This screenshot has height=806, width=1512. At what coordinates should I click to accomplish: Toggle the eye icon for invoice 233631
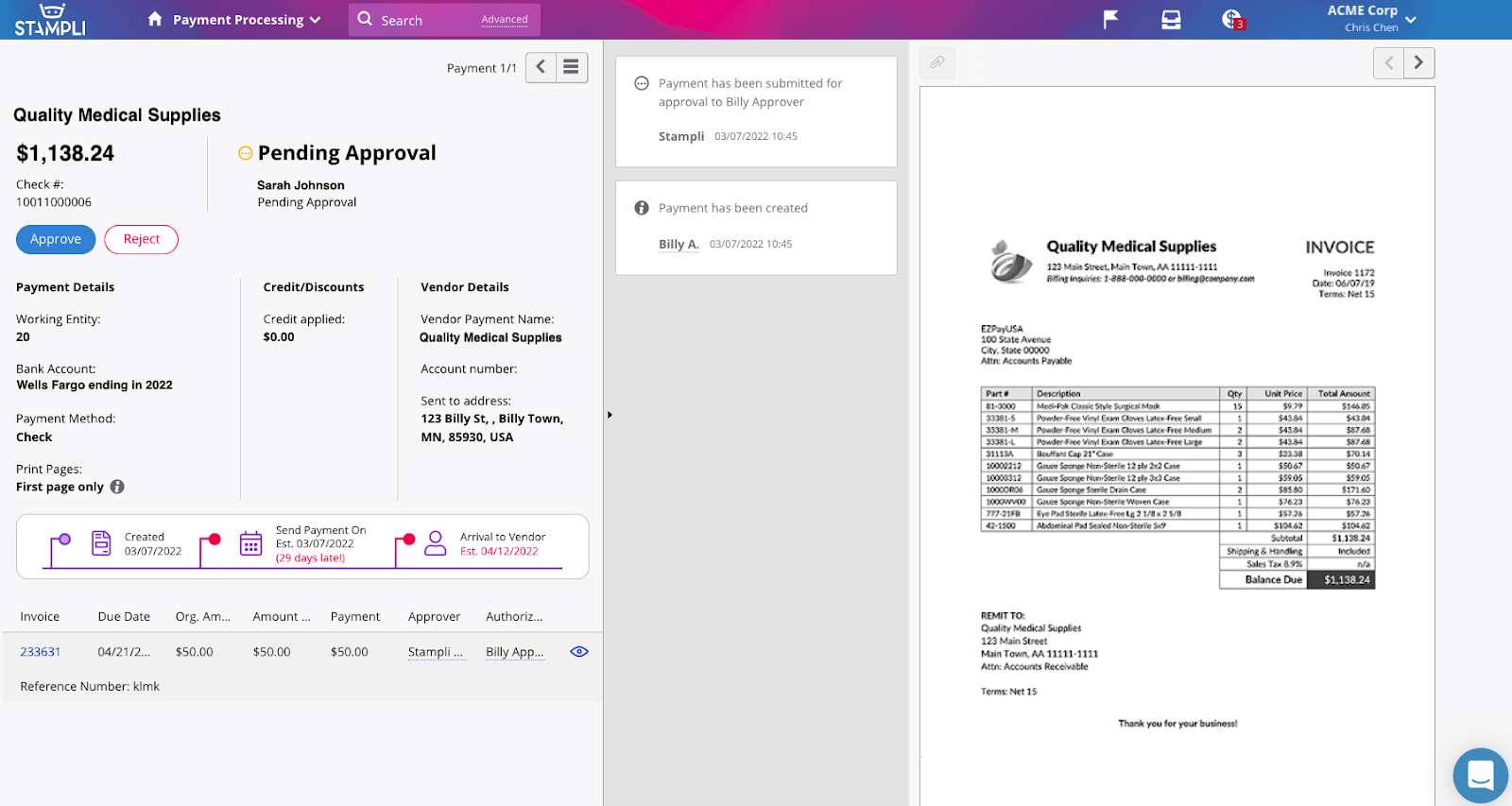click(579, 652)
